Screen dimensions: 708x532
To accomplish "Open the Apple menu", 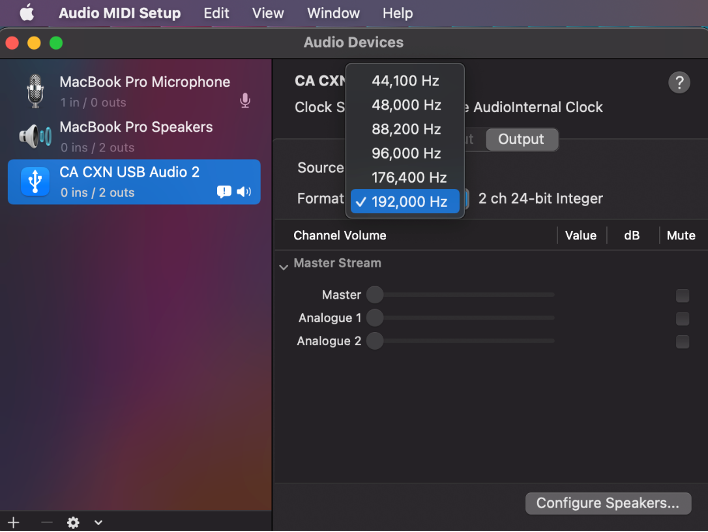I will (x=27, y=13).
